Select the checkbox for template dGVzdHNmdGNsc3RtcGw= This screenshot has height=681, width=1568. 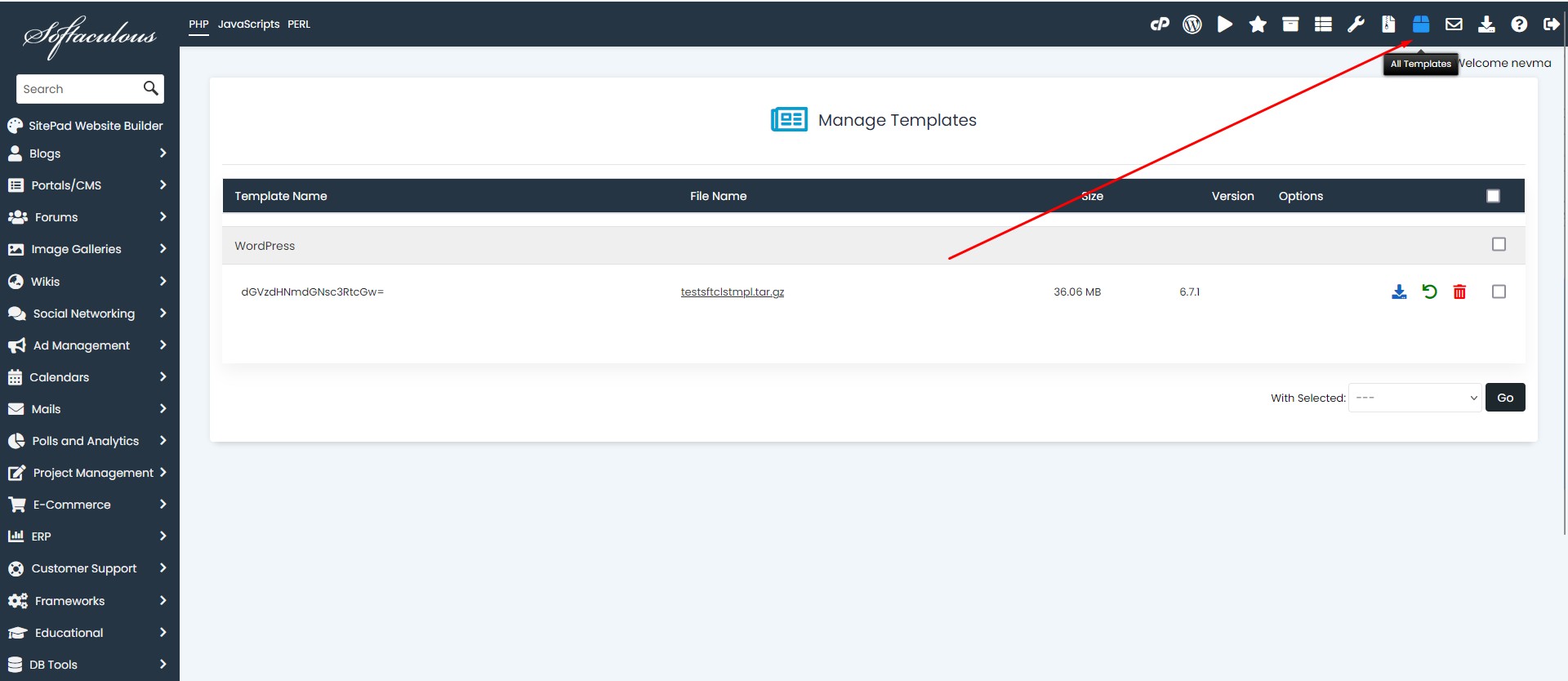(x=1499, y=292)
